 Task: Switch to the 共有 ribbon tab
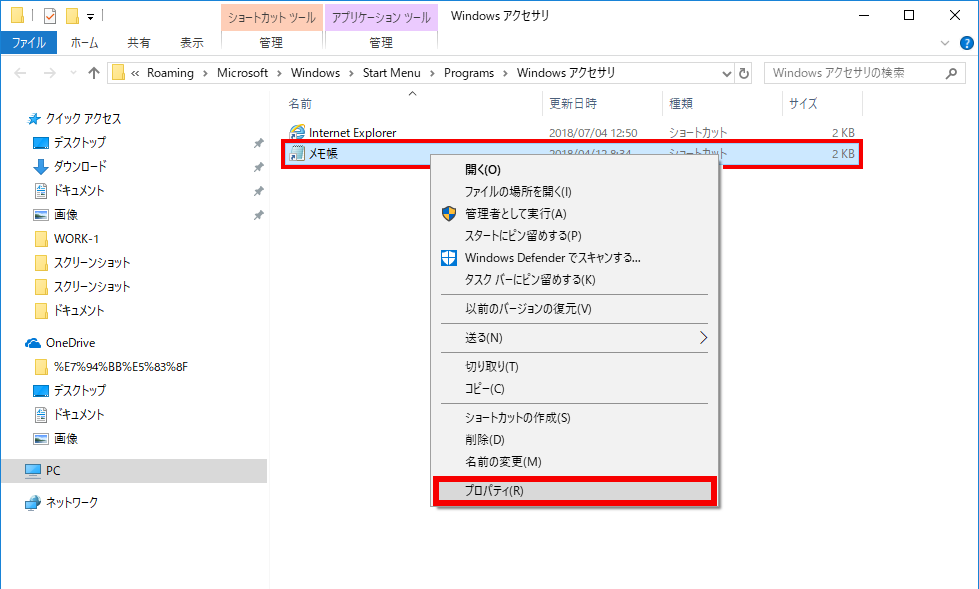pos(139,42)
